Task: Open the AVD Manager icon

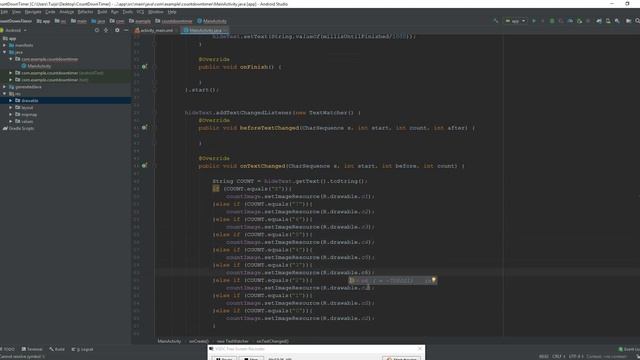Action: tap(608, 21)
